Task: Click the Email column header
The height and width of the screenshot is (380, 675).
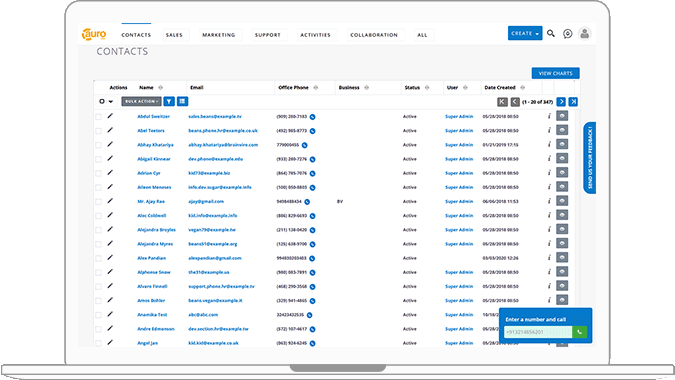Action: 197,87
